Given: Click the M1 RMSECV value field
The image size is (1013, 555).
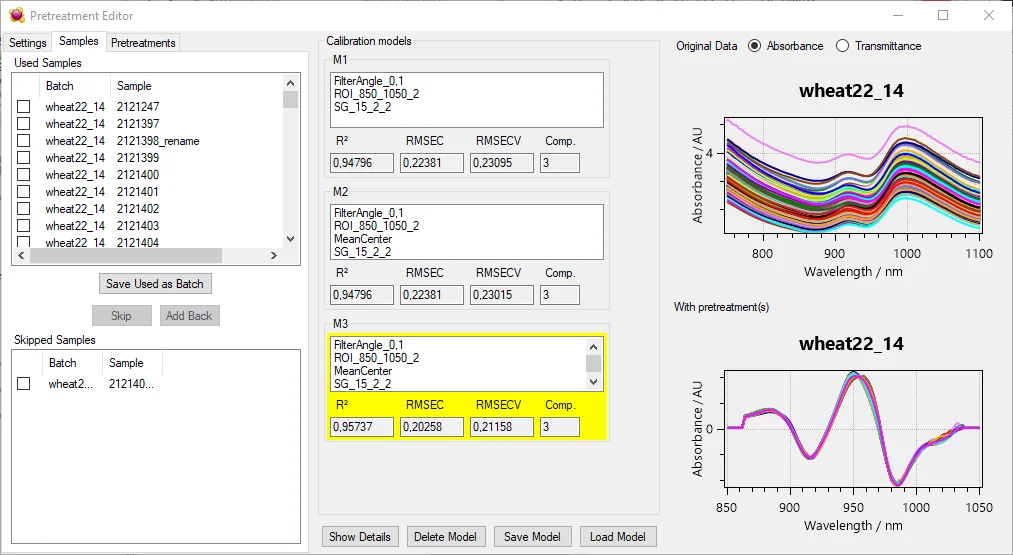Looking at the screenshot, I should point(501,163).
